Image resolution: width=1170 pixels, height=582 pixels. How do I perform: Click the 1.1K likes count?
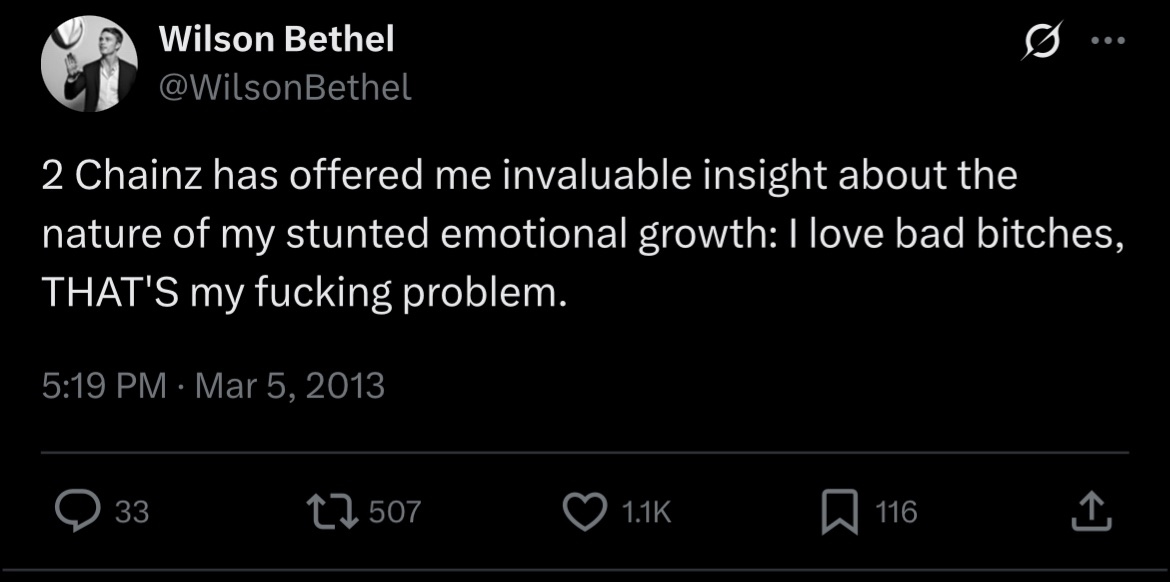tap(646, 513)
